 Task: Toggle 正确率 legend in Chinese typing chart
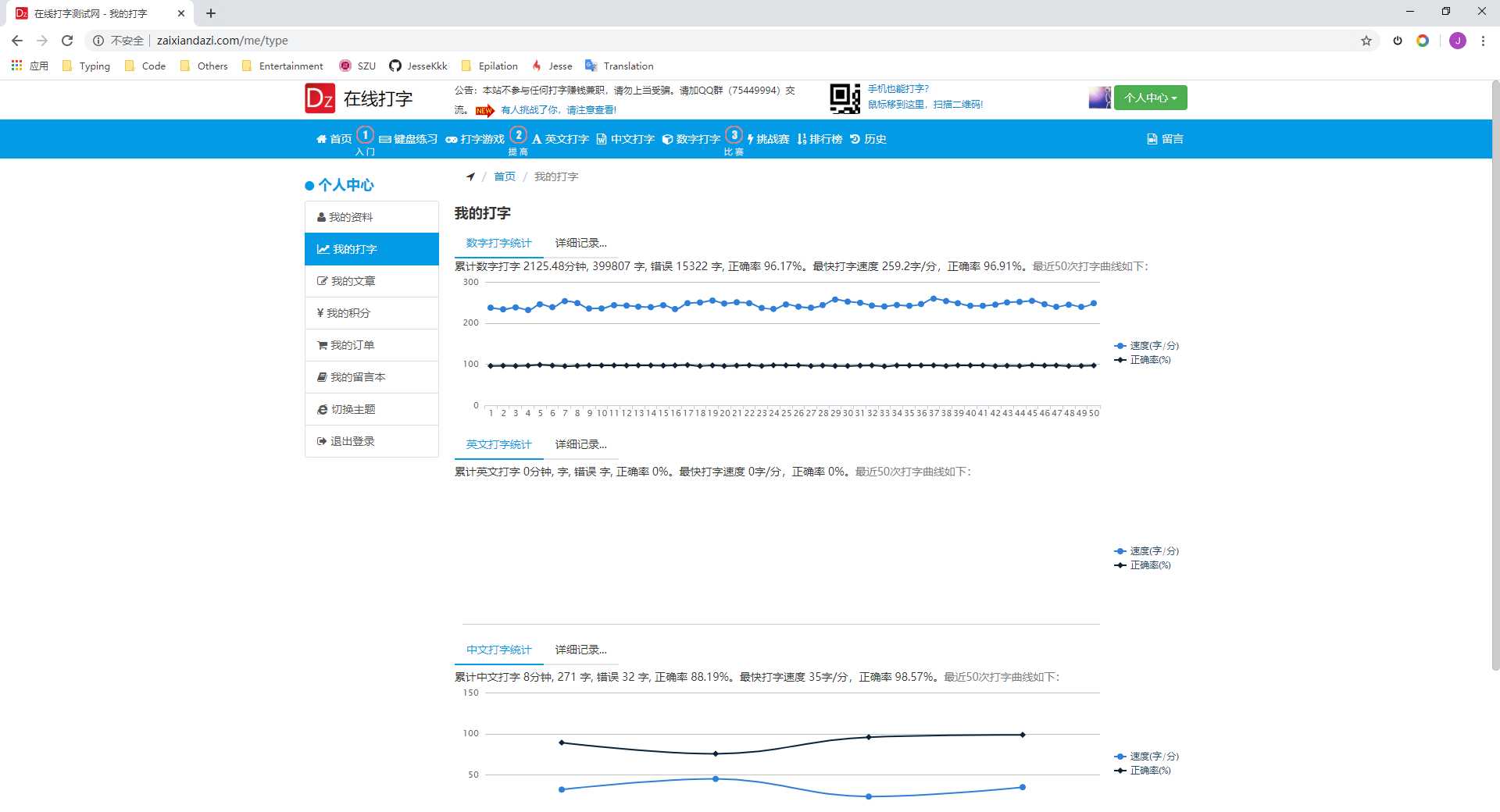(1142, 771)
